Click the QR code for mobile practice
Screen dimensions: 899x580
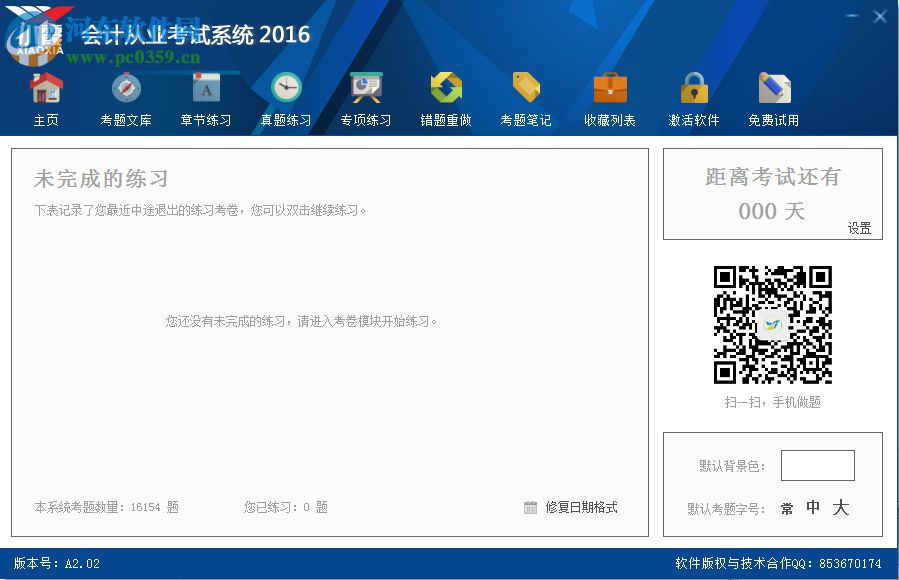772,324
